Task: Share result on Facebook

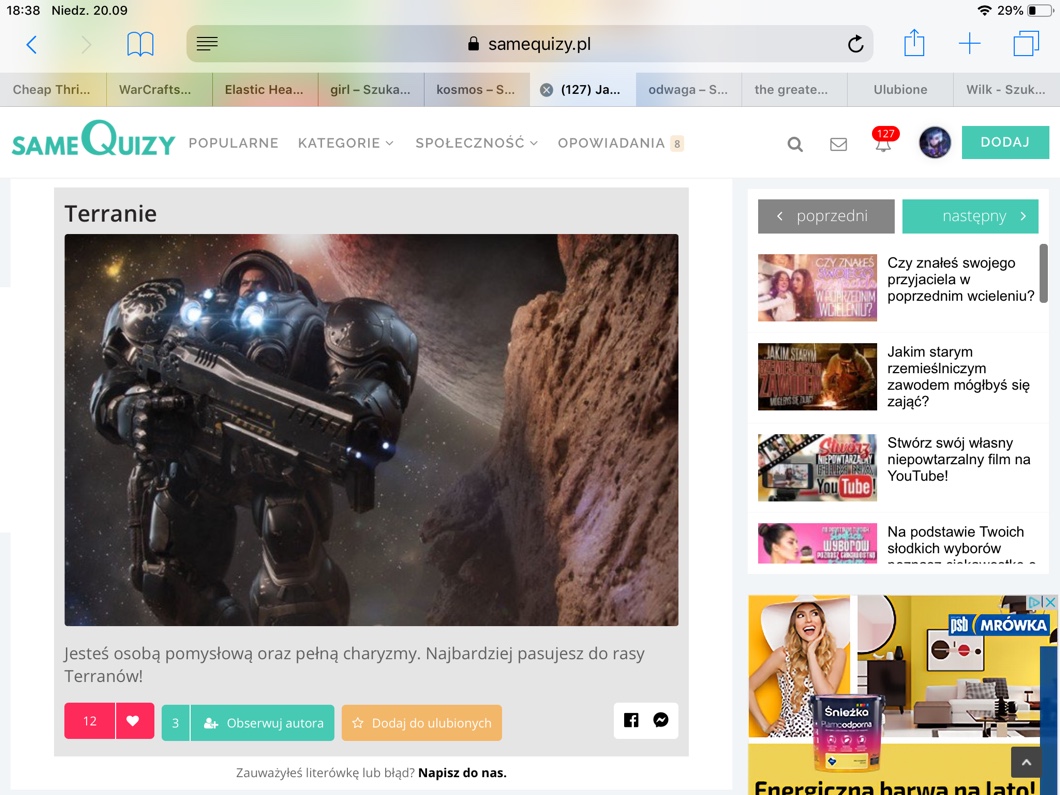Action: 631,720
